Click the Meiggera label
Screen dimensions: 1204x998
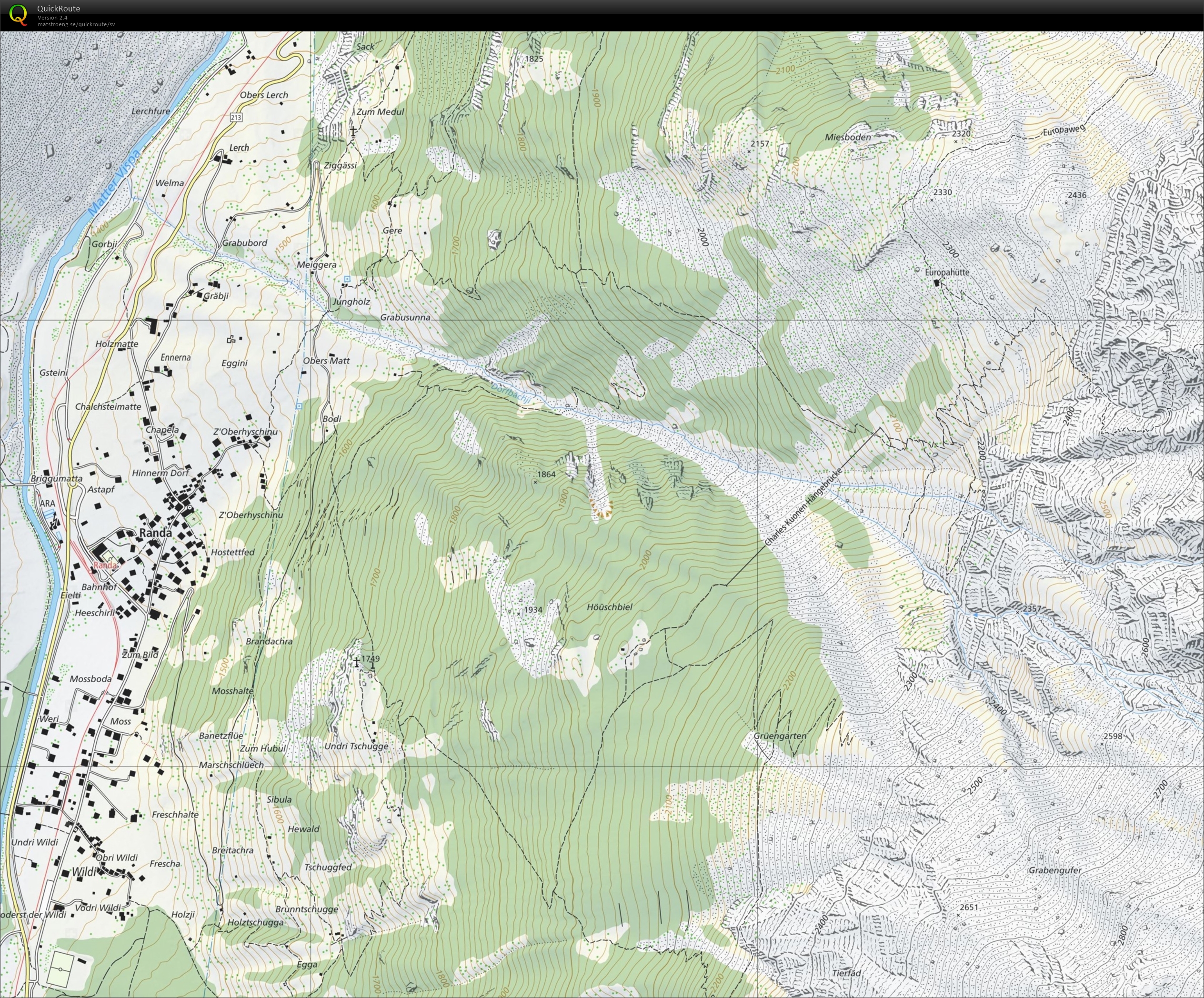pyautogui.click(x=317, y=265)
